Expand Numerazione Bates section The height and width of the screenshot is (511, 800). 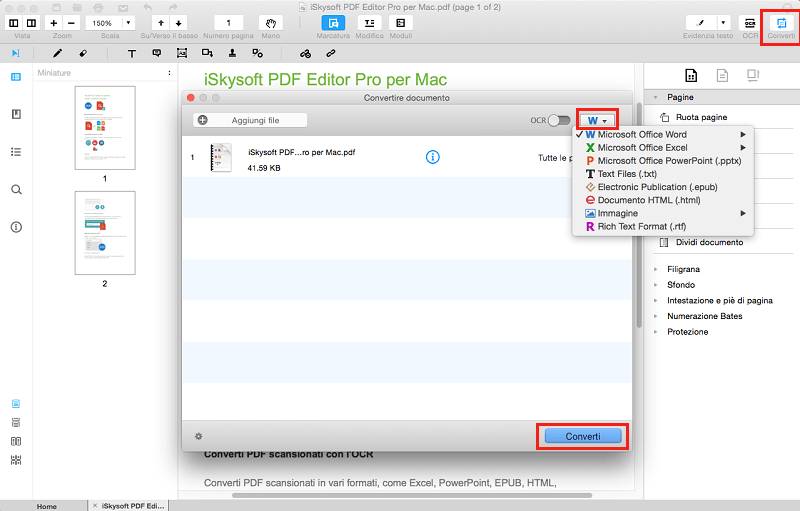[656, 316]
